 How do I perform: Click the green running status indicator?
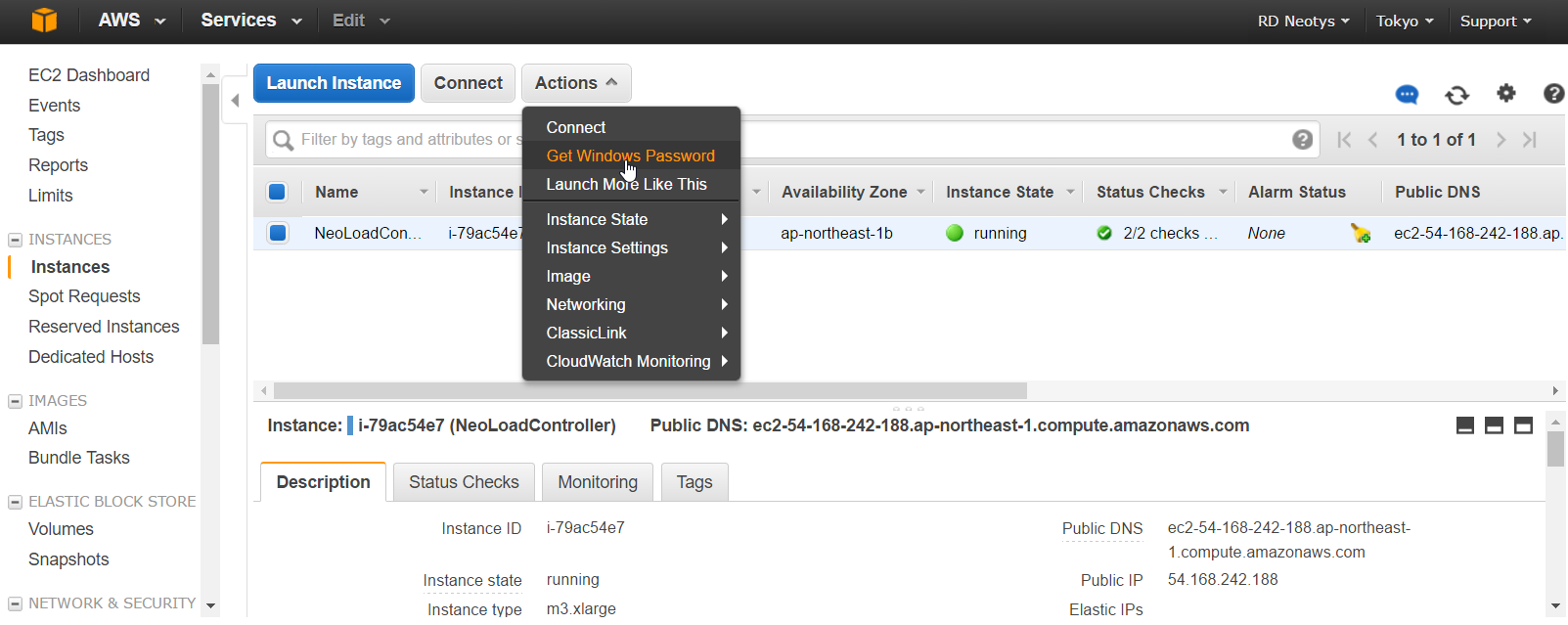[955, 233]
